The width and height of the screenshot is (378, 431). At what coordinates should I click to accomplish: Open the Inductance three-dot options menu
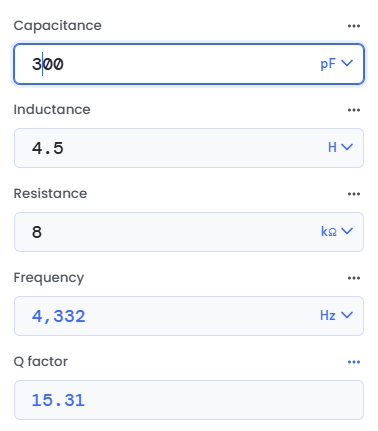[354, 110]
